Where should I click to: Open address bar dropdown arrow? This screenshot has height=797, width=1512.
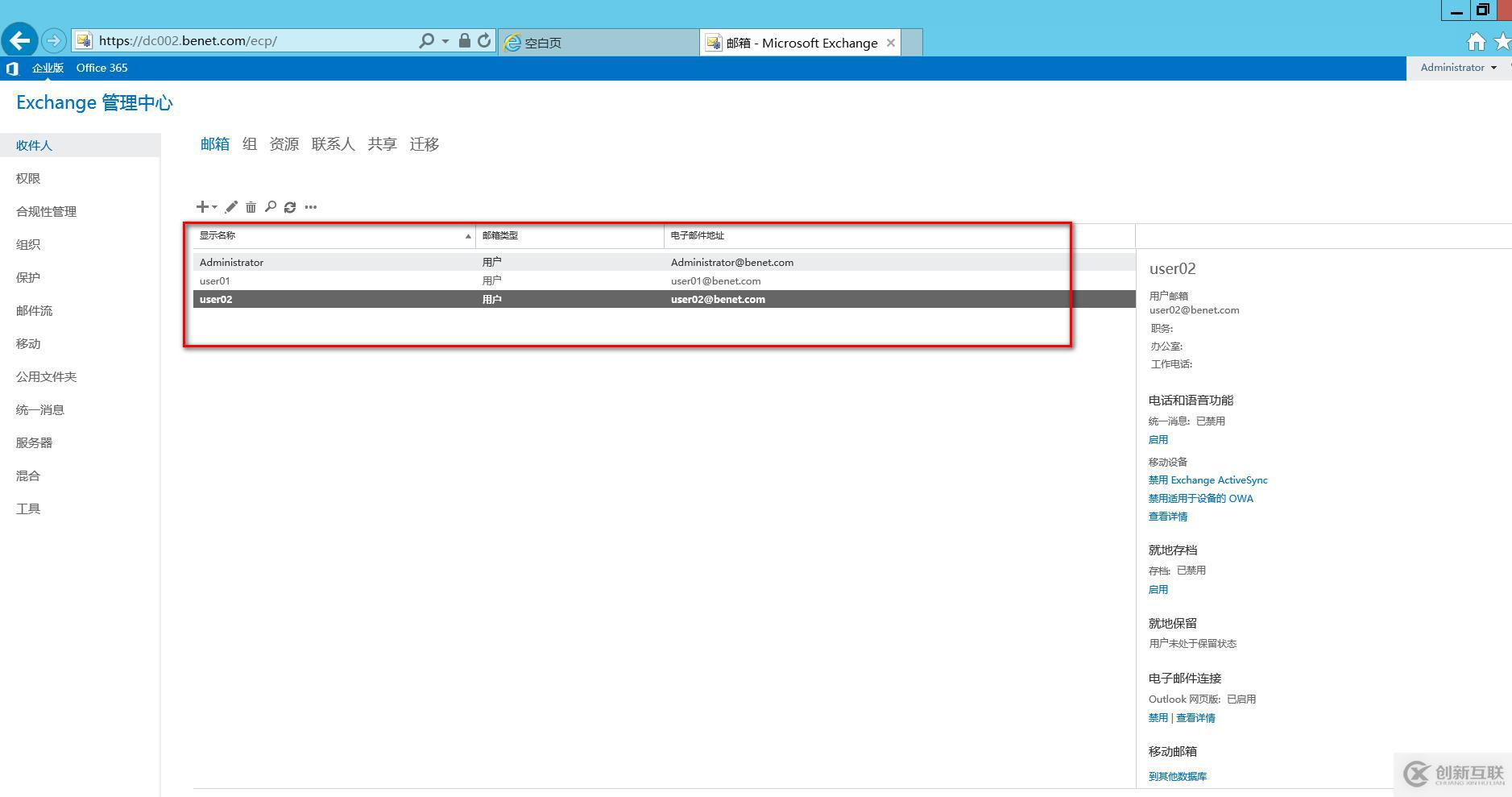(445, 41)
